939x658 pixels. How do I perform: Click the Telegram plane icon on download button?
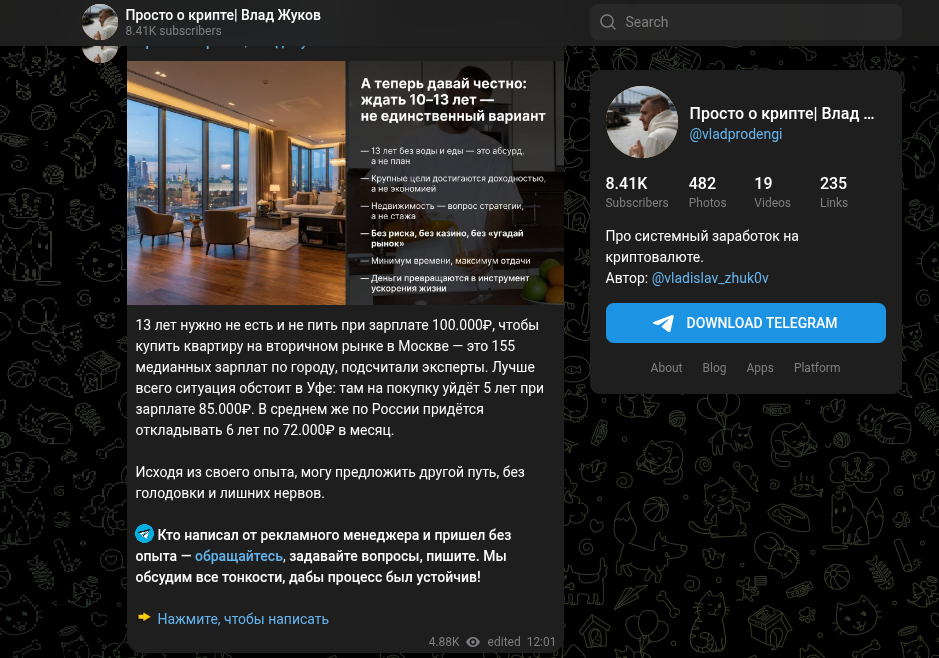[x=664, y=323]
